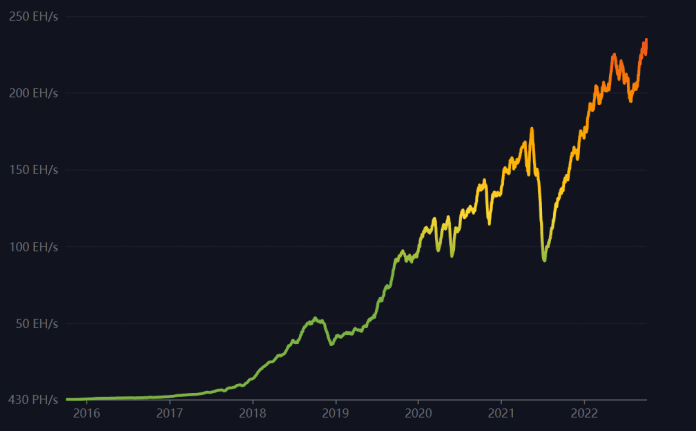
Task: Click the 430 PH/s baseline label
Action: tap(32, 400)
